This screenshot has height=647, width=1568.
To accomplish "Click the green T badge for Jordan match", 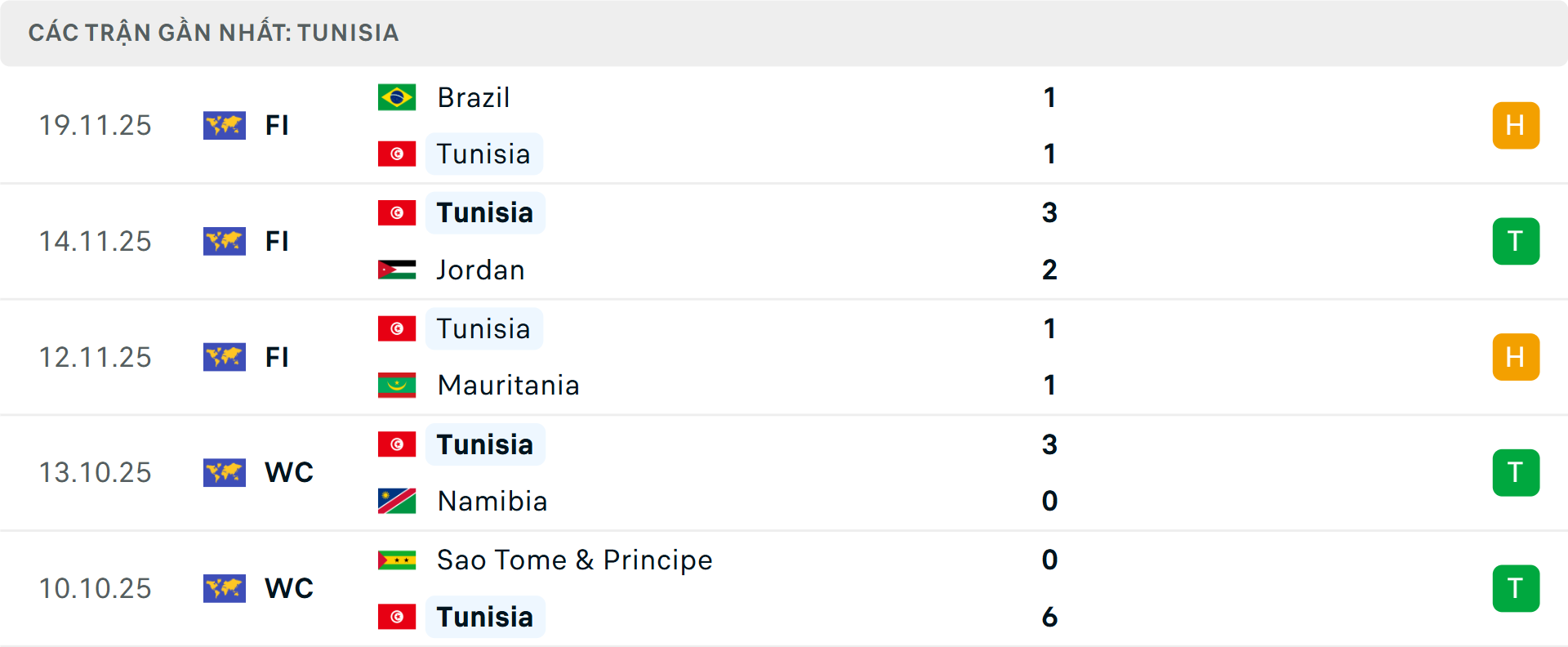I will (1516, 241).
